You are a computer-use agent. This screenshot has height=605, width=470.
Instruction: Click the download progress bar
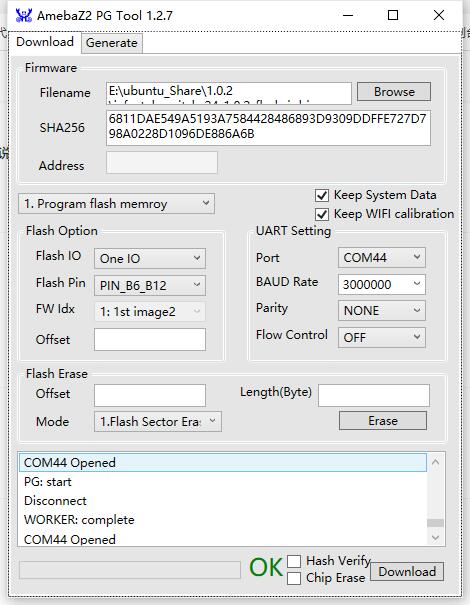pos(130,570)
